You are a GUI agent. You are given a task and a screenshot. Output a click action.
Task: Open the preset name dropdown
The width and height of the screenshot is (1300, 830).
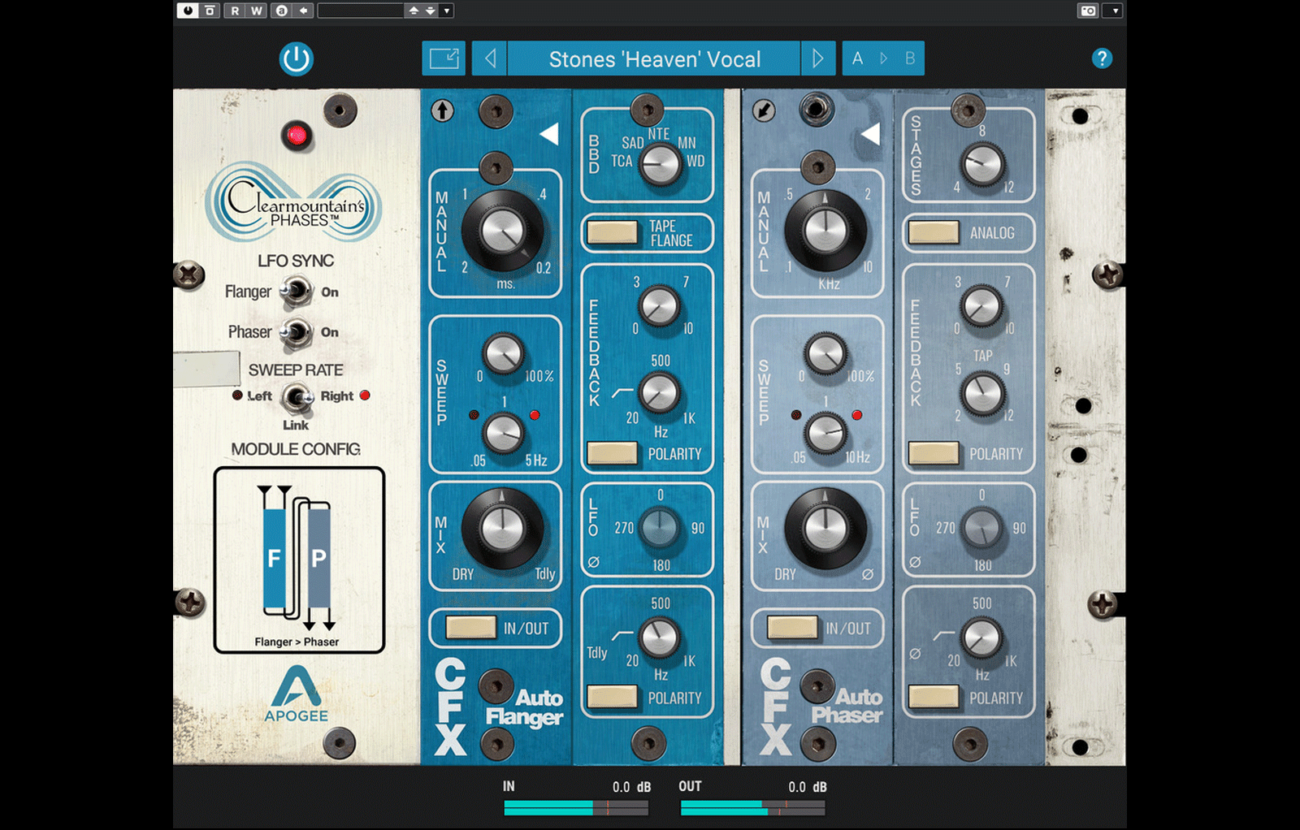654,59
